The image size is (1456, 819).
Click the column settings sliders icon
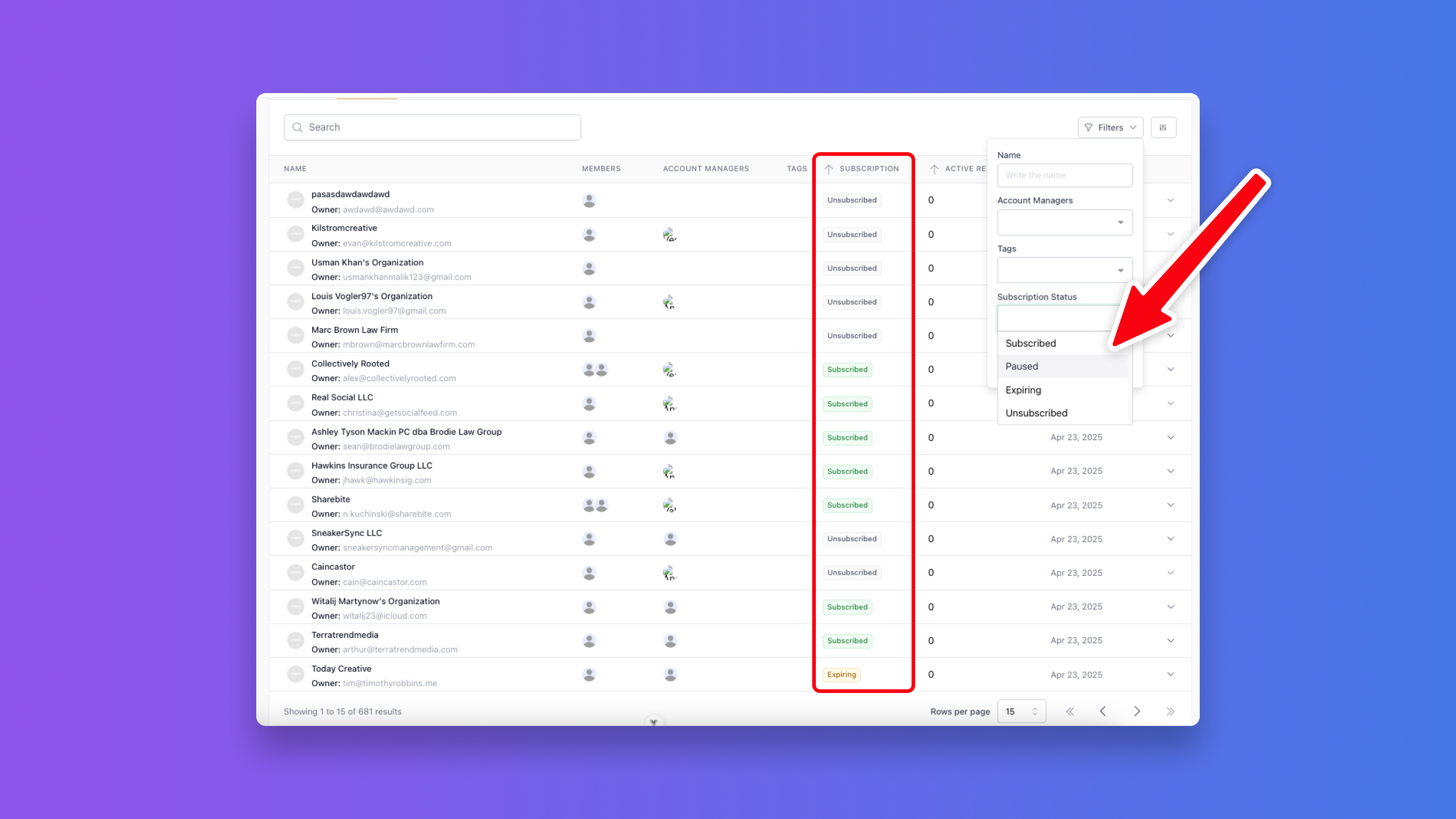[1163, 128]
